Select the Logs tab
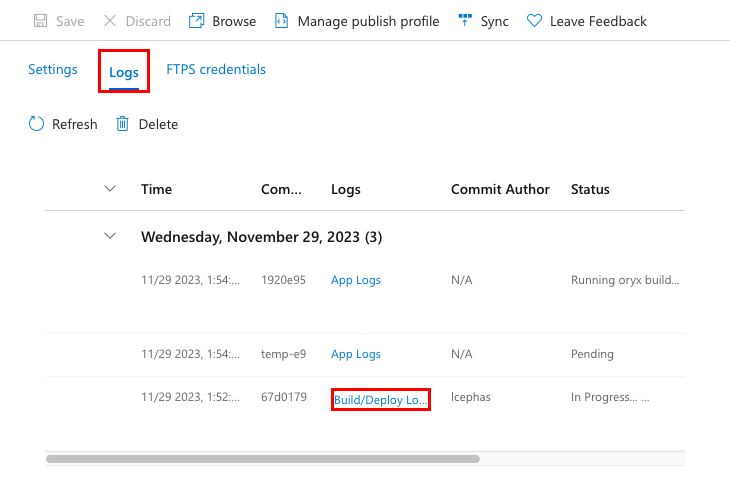Viewport: 730px width, 481px height. click(124, 73)
